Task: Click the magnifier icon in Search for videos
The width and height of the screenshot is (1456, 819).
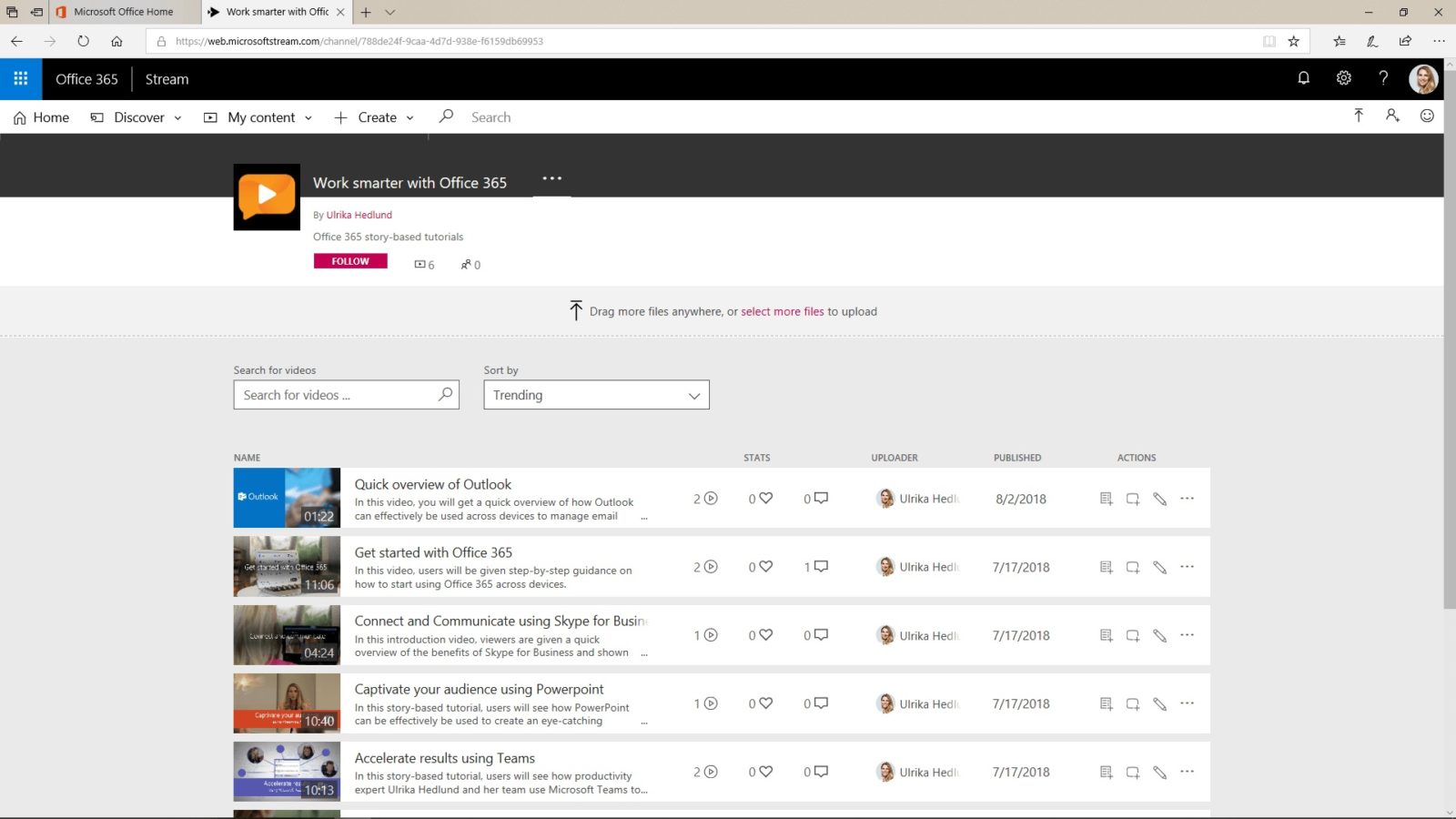Action: click(x=445, y=394)
